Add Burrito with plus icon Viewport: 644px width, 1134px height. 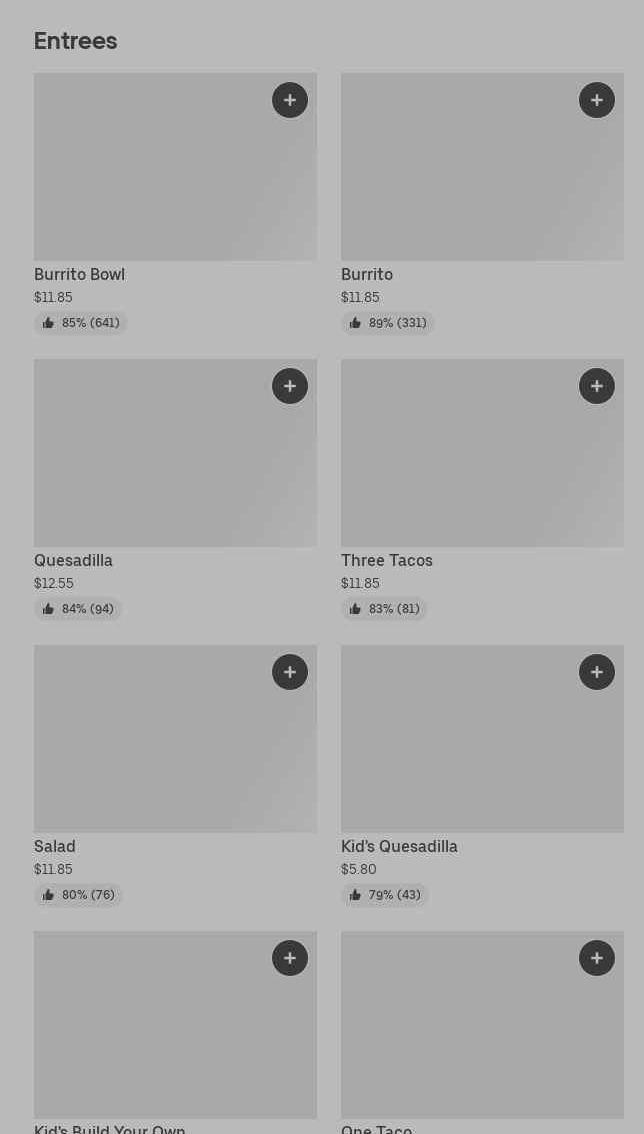point(597,100)
